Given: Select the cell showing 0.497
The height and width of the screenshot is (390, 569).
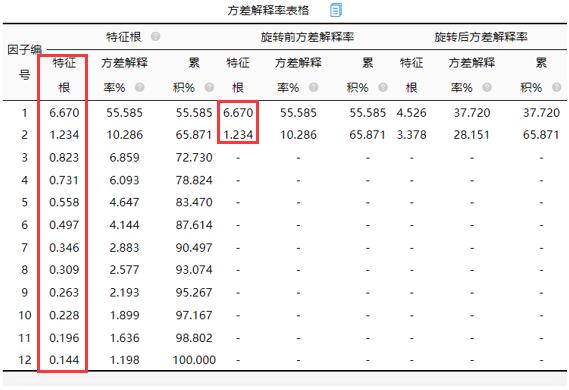Looking at the screenshot, I should (64, 225).
